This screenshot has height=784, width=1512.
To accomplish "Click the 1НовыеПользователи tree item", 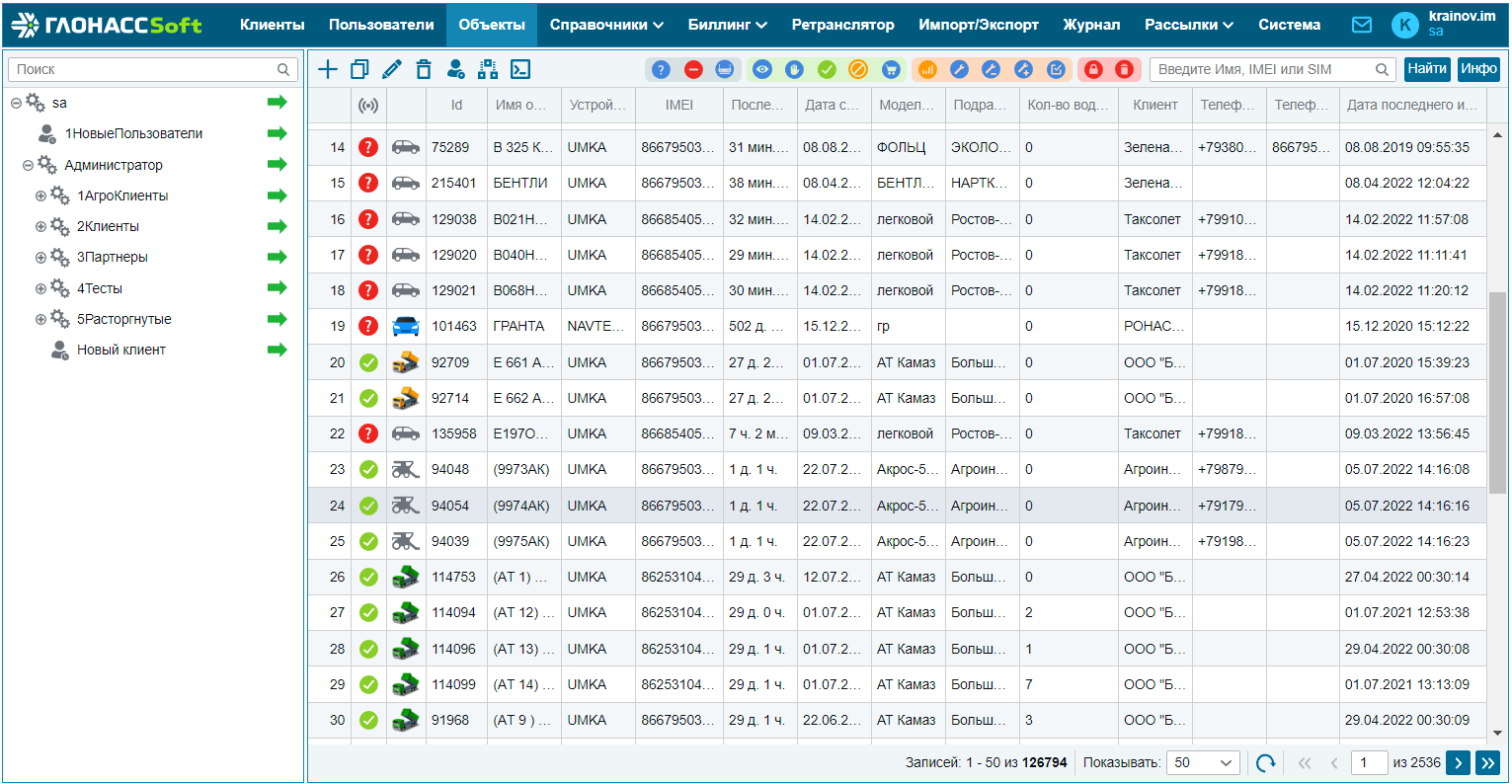I will pos(133,133).
